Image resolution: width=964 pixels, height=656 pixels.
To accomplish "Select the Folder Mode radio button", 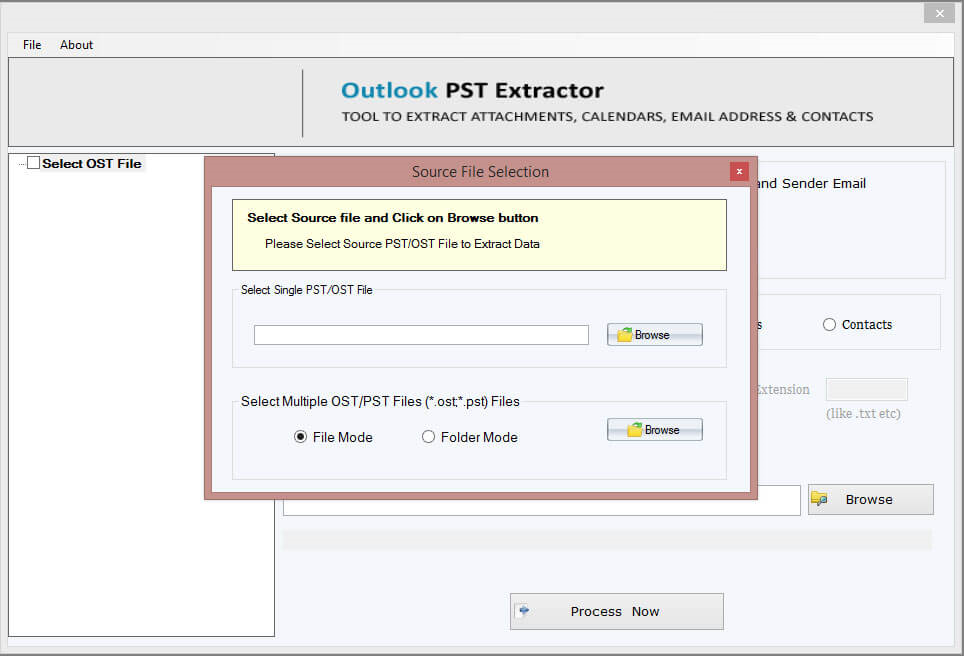I will click(x=428, y=437).
